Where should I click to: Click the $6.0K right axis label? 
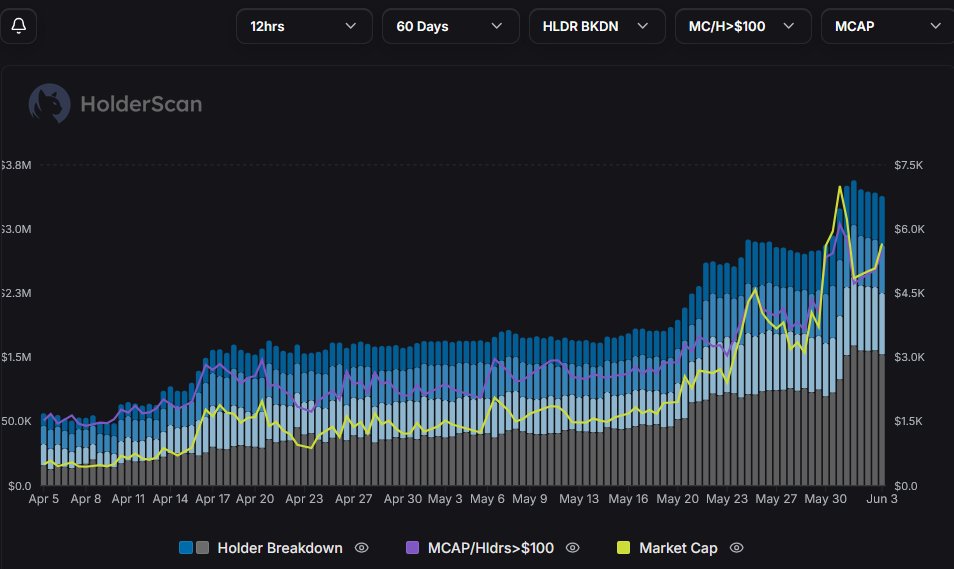click(x=909, y=229)
